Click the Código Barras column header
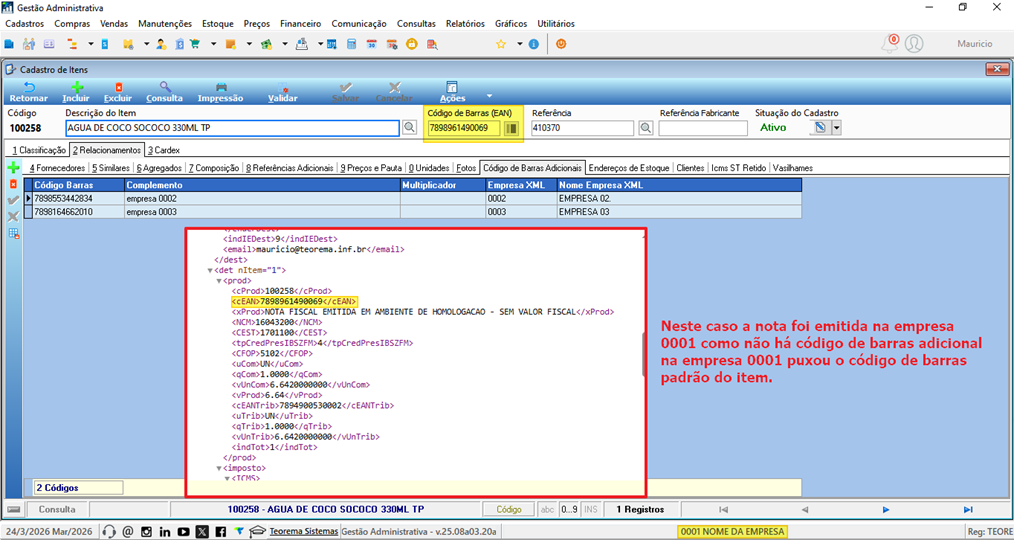 click(78, 186)
